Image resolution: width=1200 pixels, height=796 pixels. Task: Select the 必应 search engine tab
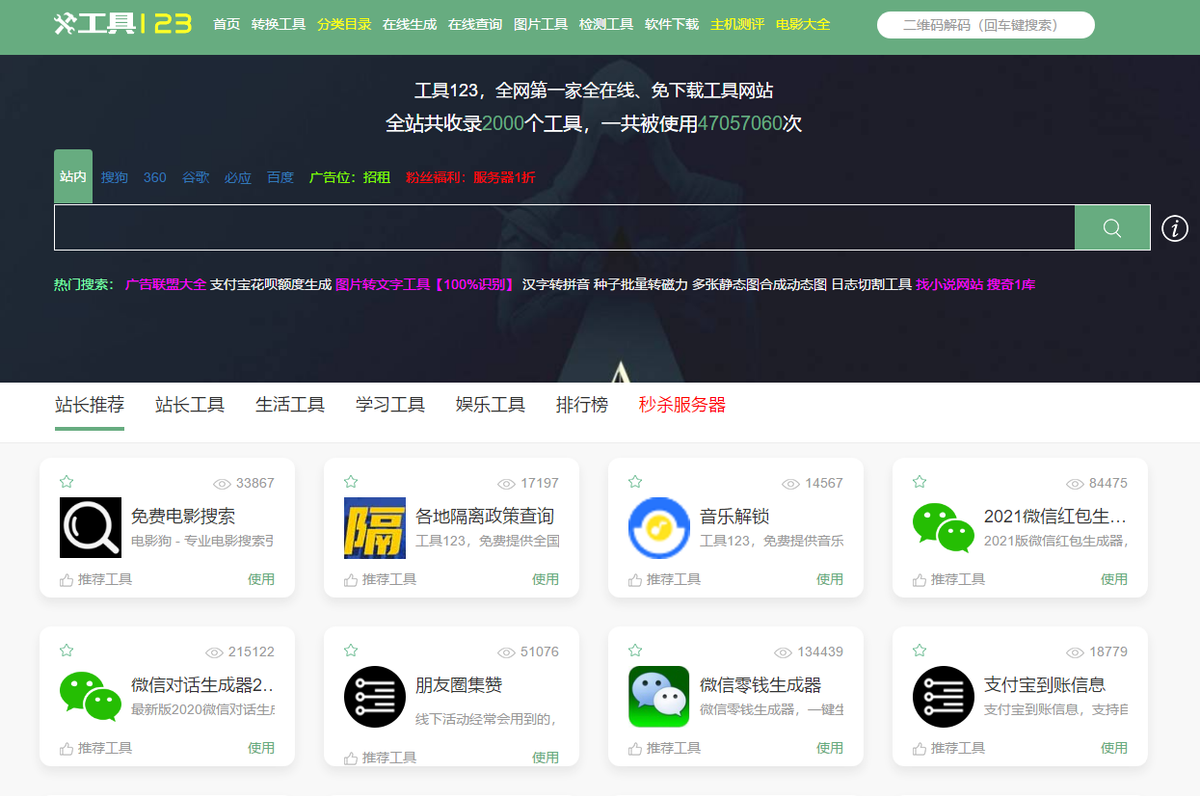238,178
